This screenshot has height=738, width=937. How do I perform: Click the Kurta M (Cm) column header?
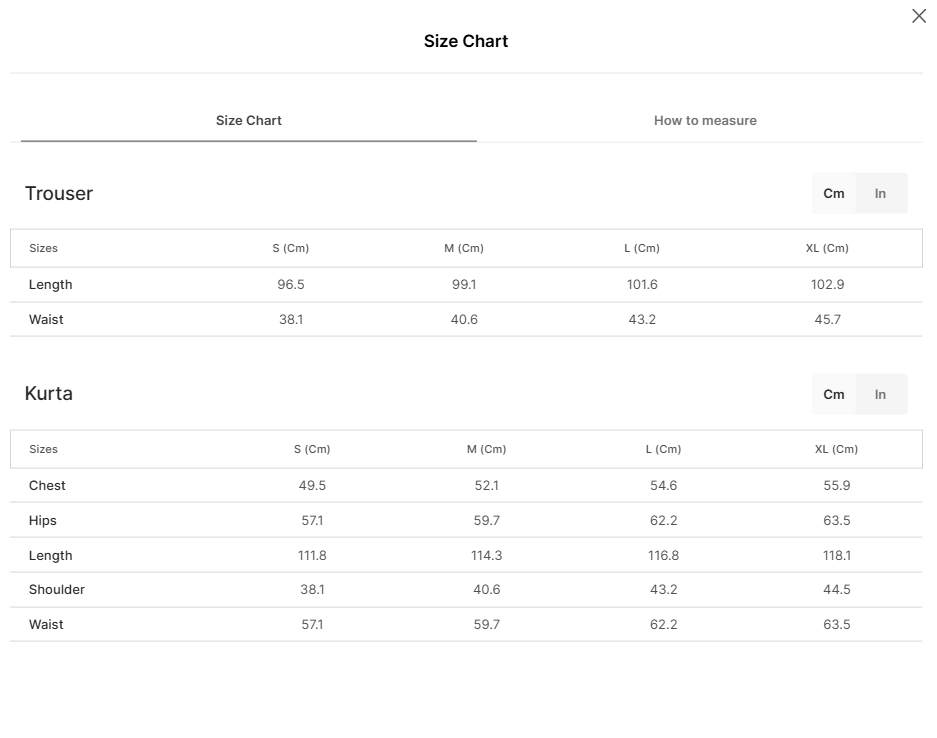tap(486, 450)
